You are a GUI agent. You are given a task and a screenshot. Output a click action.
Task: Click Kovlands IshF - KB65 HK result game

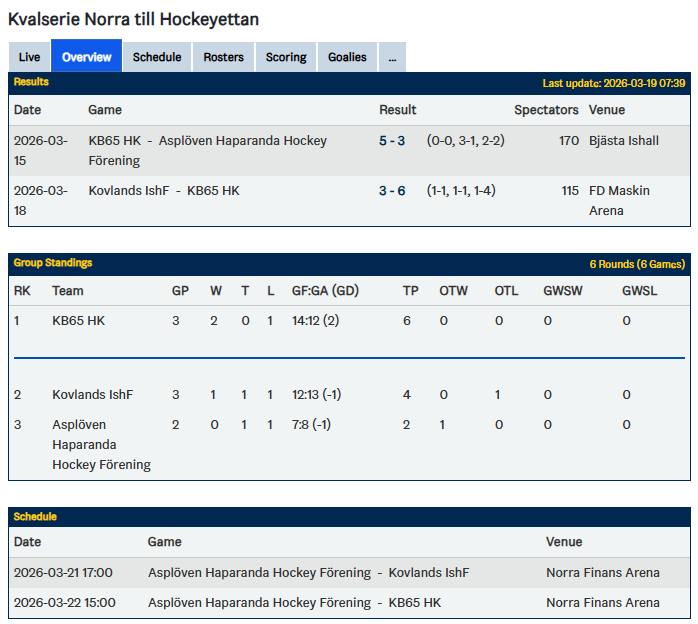164,191
